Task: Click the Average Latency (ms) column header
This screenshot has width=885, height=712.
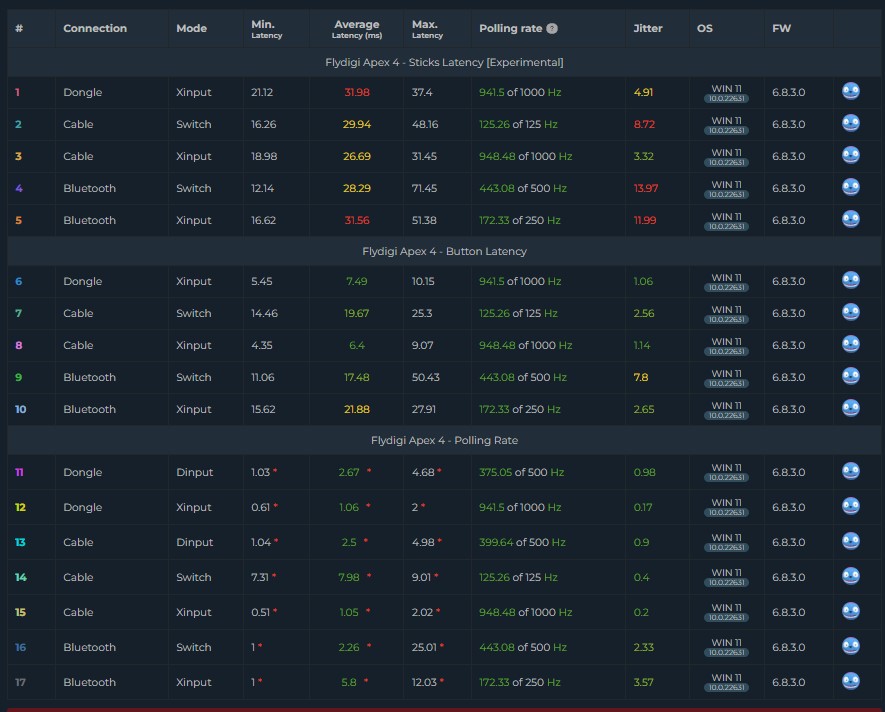Action: point(357,29)
